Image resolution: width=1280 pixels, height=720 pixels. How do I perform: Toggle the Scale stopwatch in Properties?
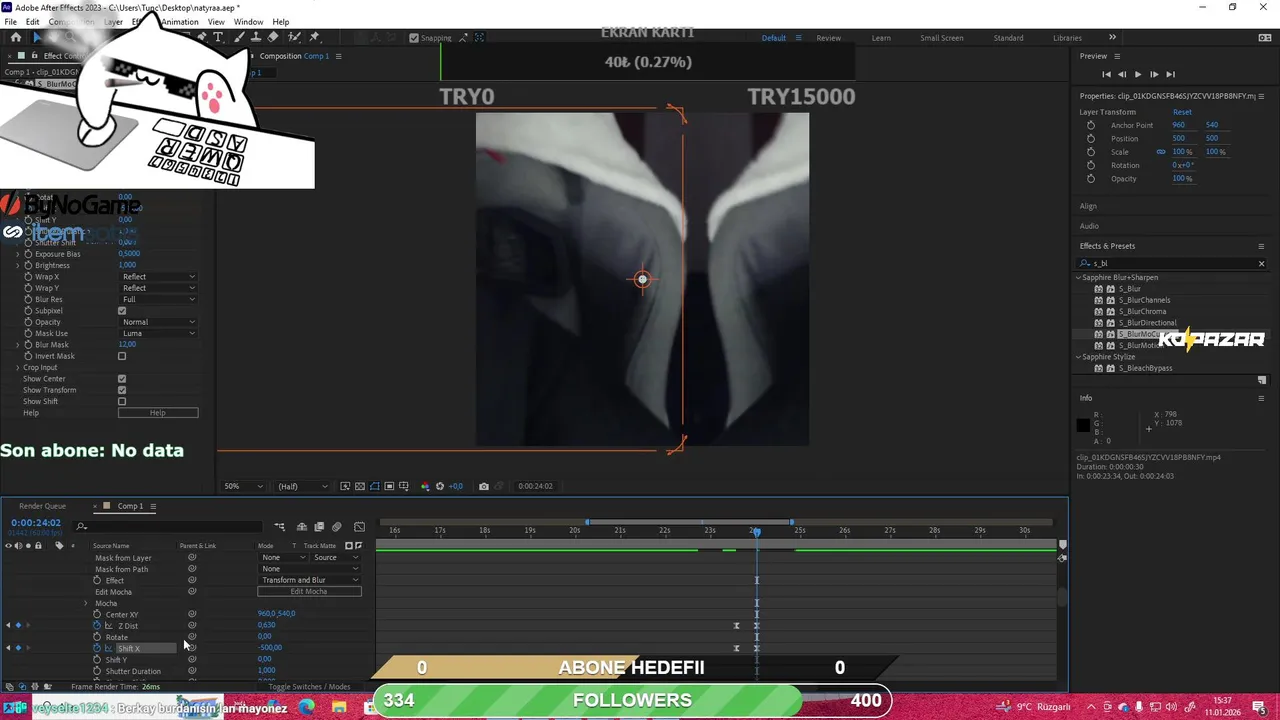1091,152
